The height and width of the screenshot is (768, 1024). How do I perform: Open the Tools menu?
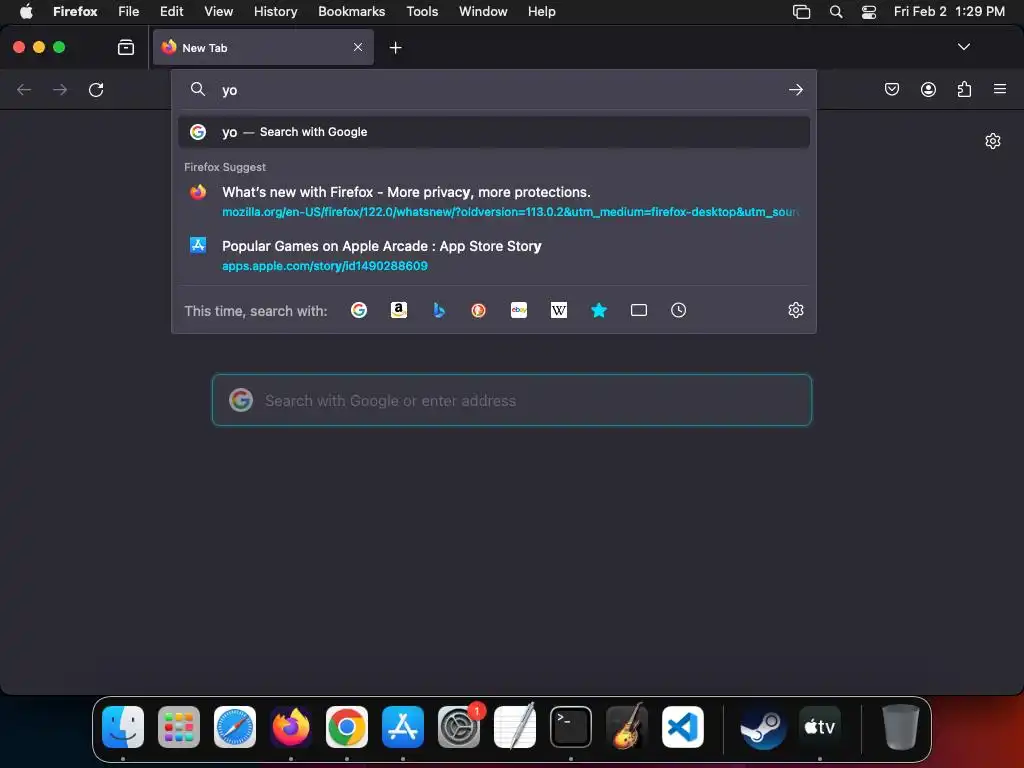click(422, 11)
